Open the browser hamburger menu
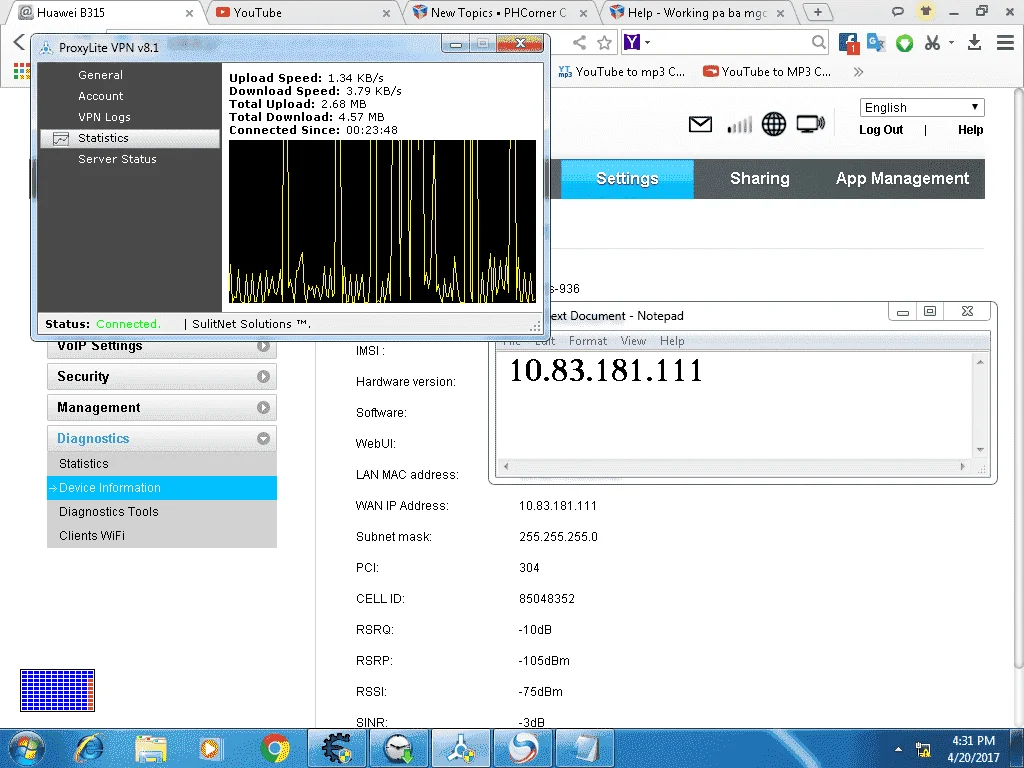The image size is (1024, 768). [1005, 43]
